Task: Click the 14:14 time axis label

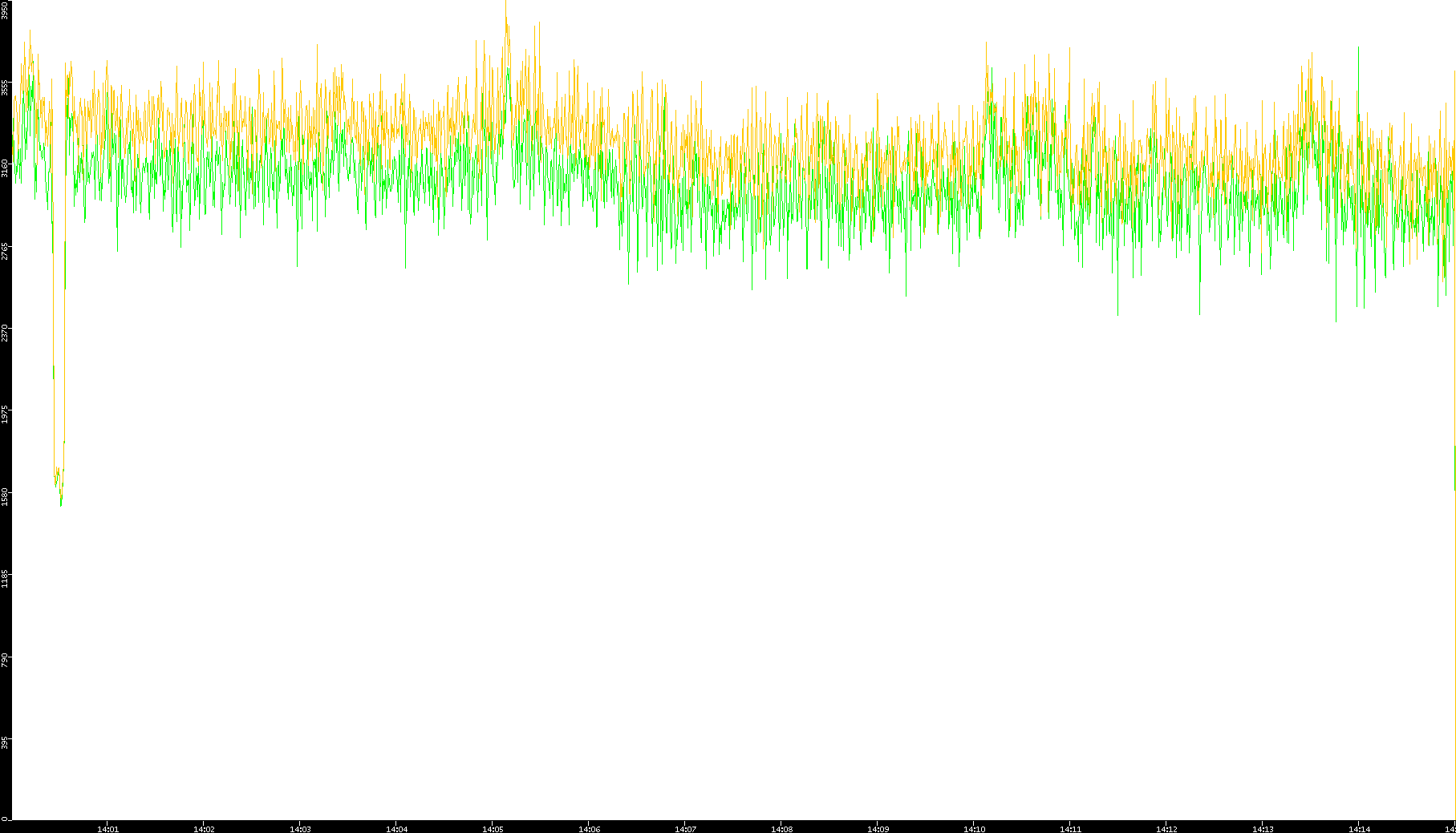Action: point(1359,829)
